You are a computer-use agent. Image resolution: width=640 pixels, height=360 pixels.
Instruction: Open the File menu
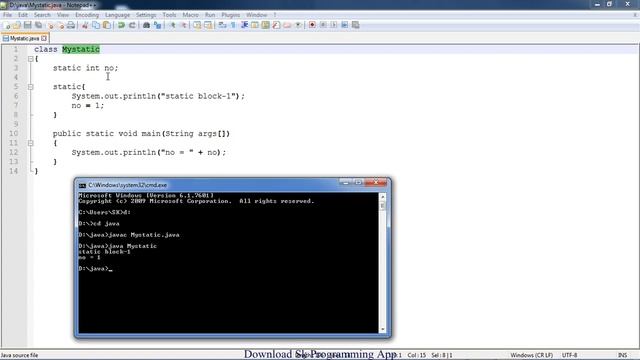pos(7,15)
